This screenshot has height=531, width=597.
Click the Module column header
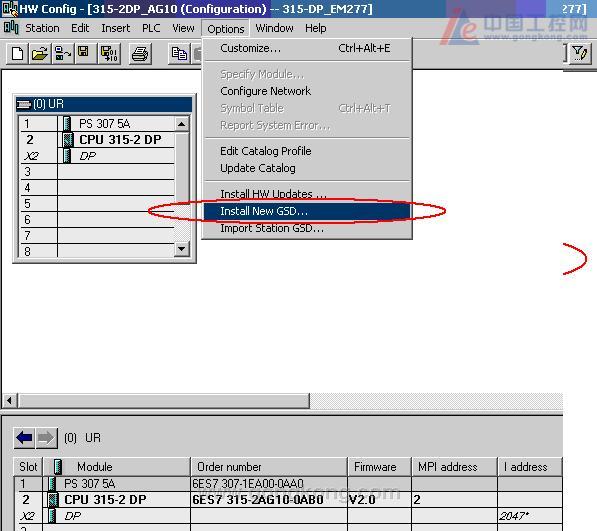point(117,467)
